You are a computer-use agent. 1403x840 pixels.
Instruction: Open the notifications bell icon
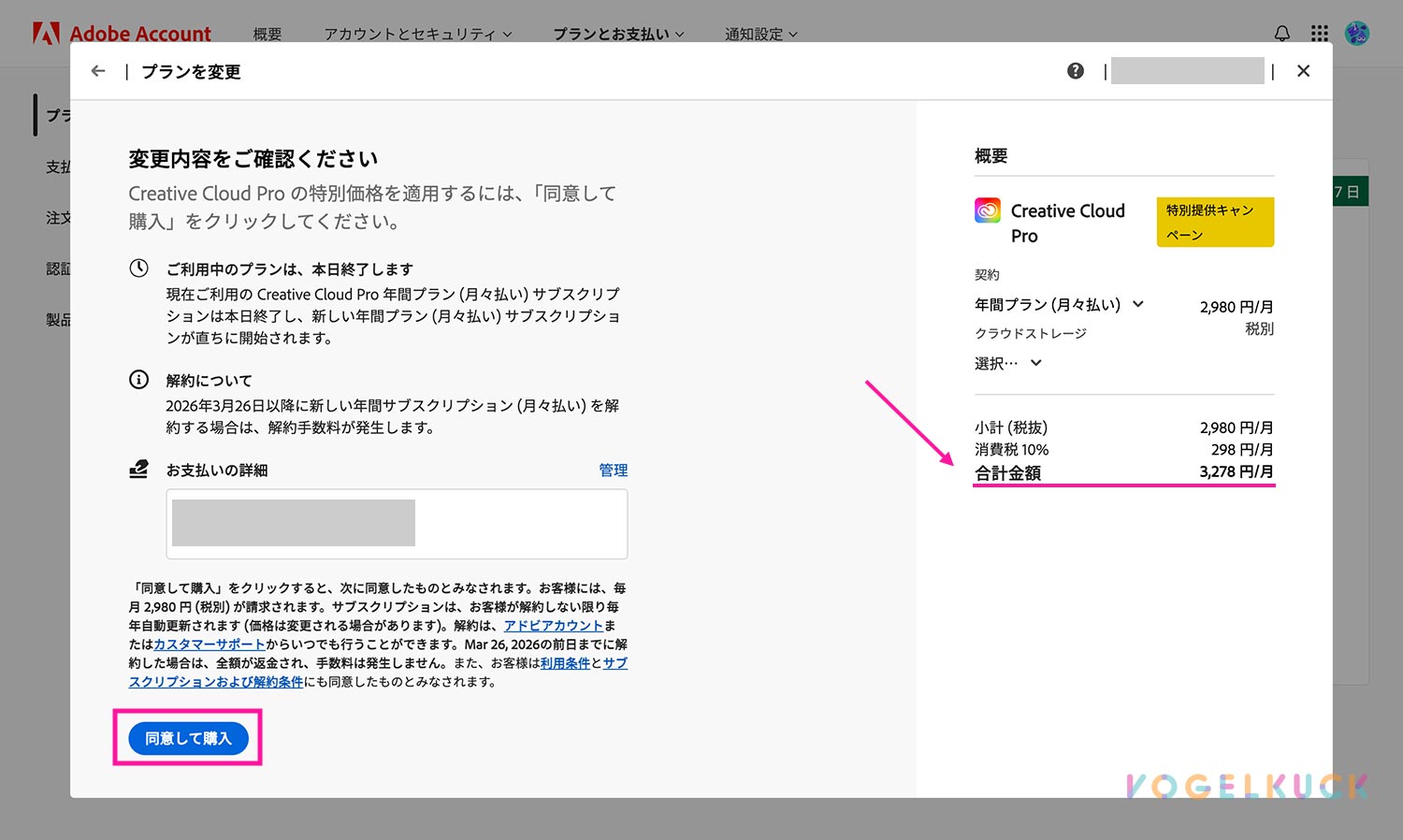[x=1280, y=32]
